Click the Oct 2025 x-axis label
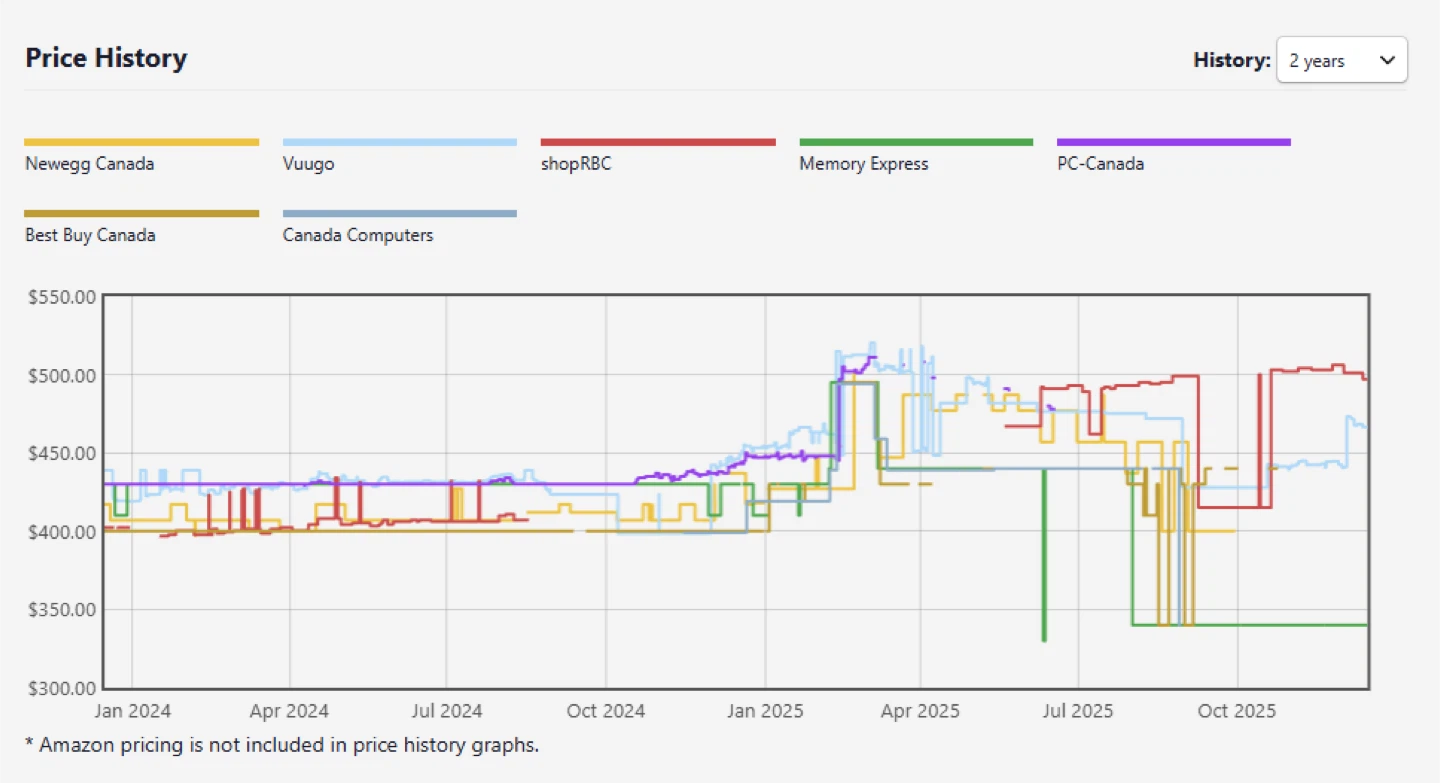1440x783 pixels. (1237, 711)
